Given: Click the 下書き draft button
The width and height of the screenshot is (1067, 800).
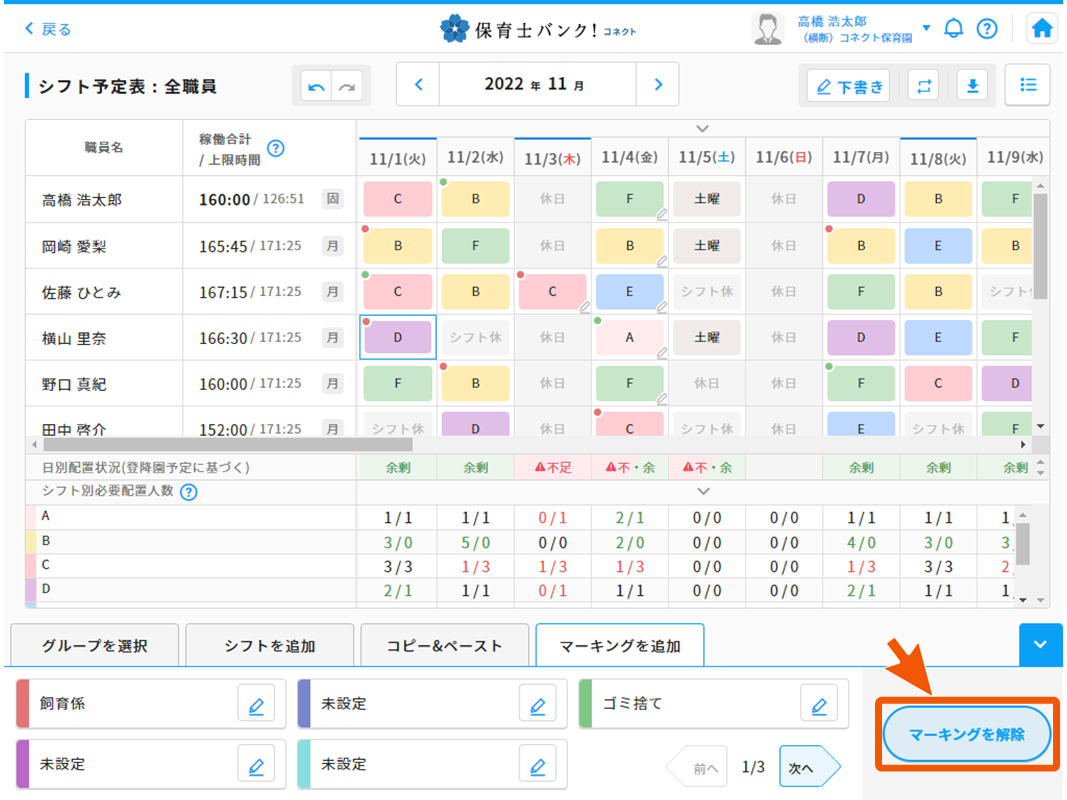Looking at the screenshot, I should coord(849,86).
